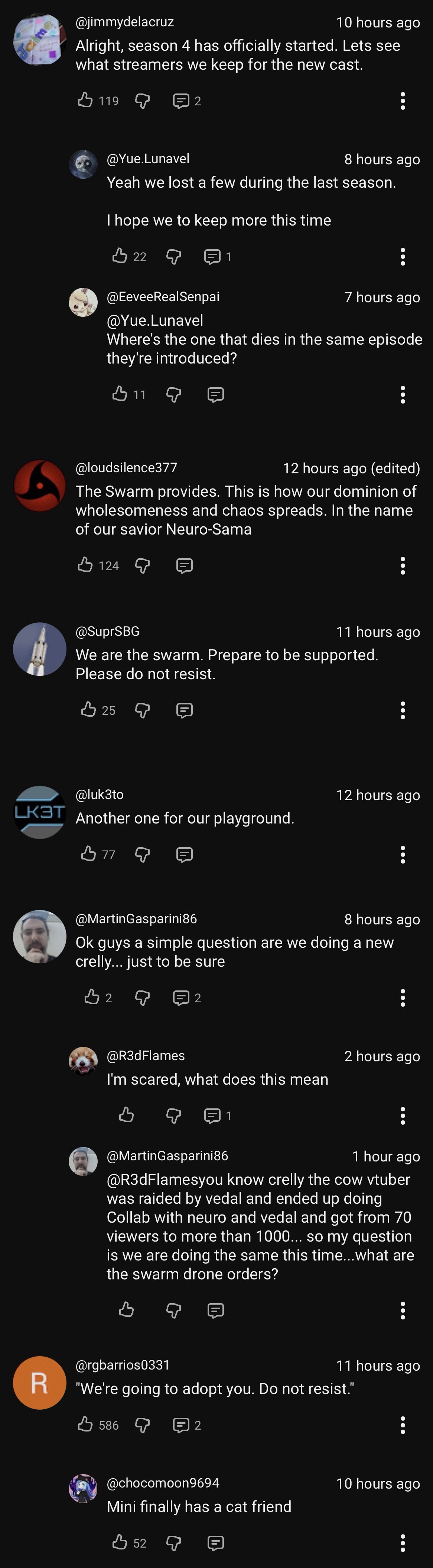The height and width of the screenshot is (1568, 433).
Task: Toggle dislike on @MartinGasparini86's crelly question
Action: point(143,997)
